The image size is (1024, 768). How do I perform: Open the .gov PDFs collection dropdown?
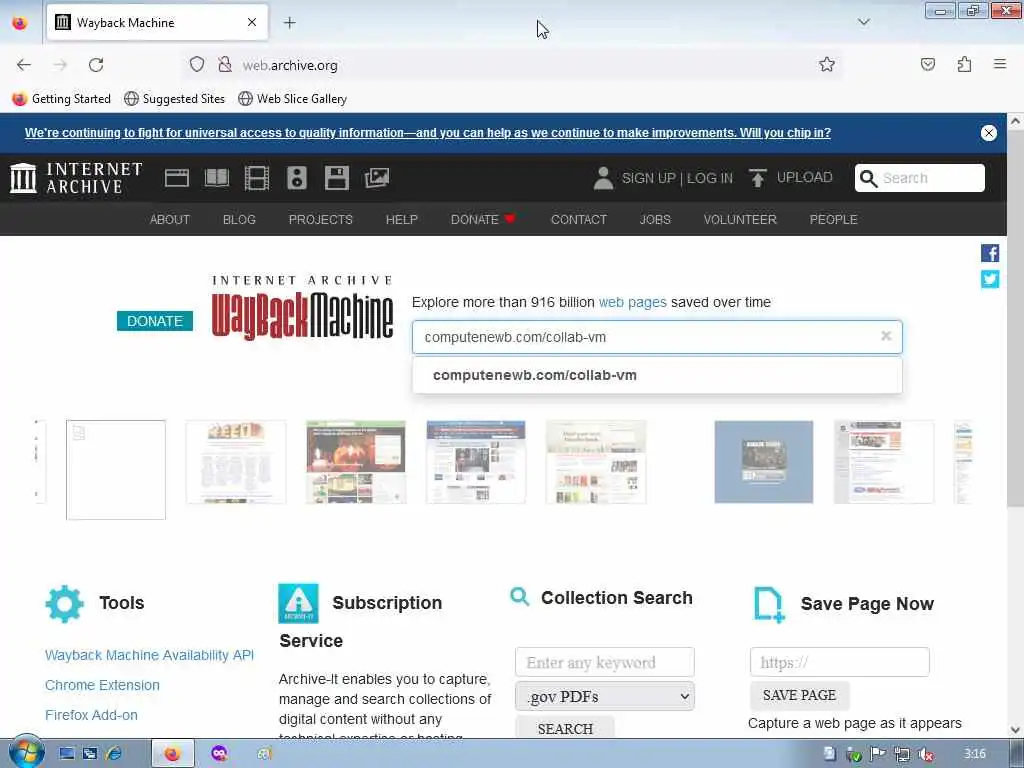pyautogui.click(x=605, y=696)
